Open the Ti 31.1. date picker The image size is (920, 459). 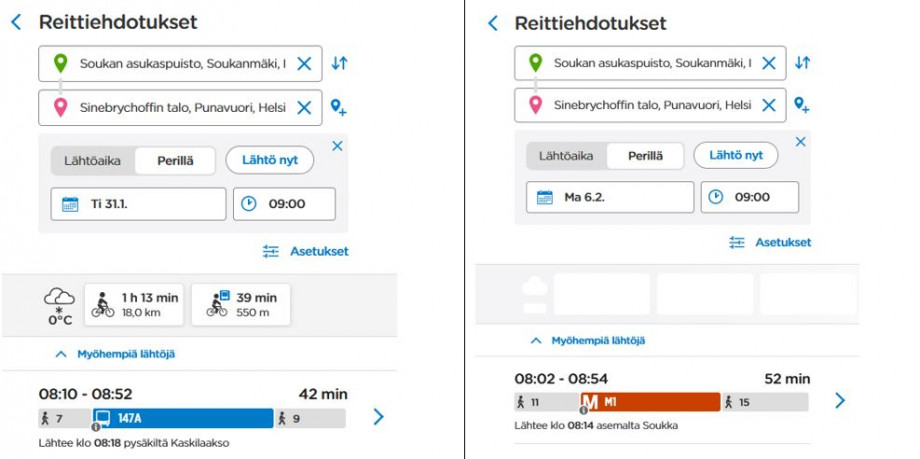point(138,204)
